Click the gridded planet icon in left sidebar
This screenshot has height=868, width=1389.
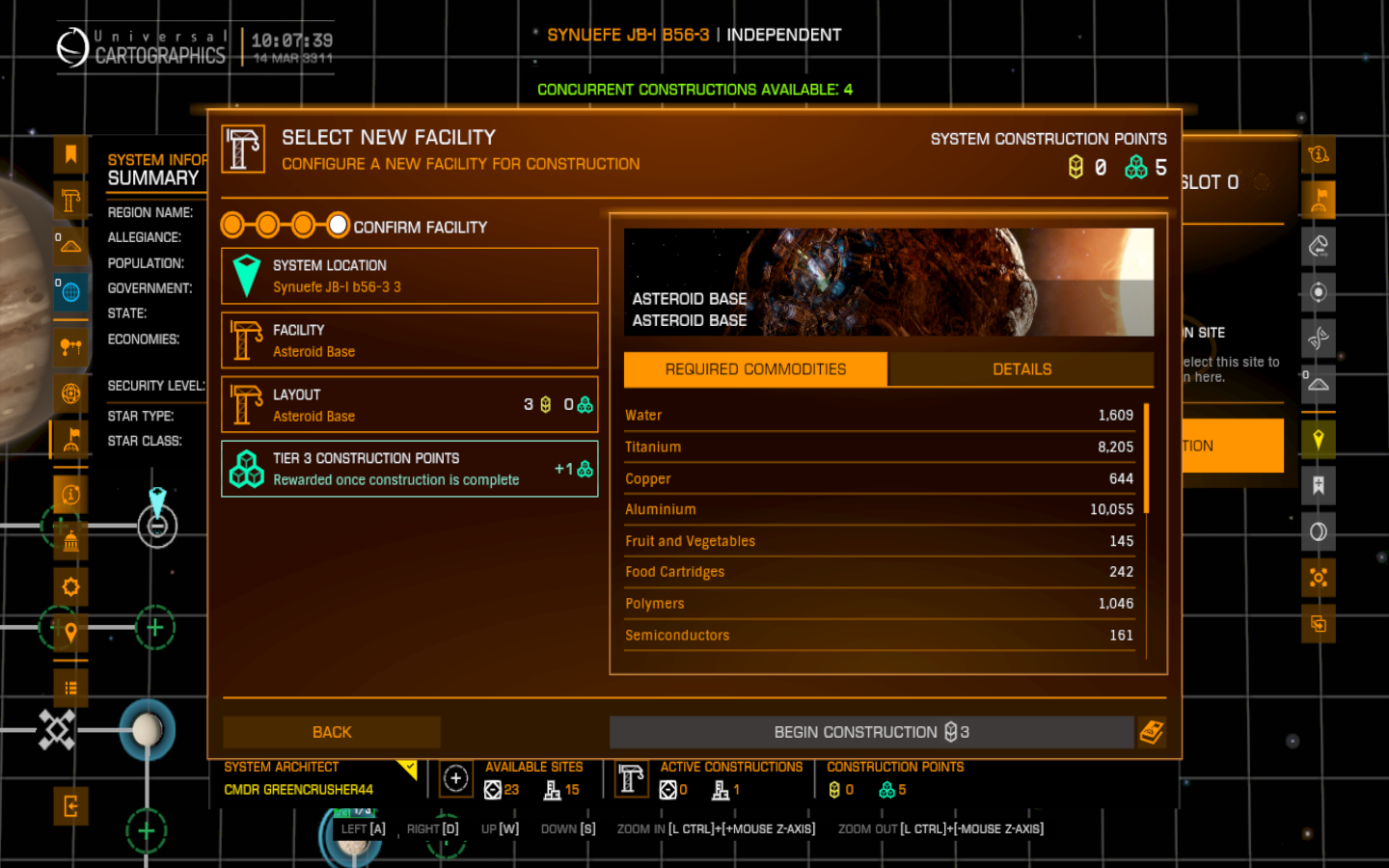click(70, 393)
